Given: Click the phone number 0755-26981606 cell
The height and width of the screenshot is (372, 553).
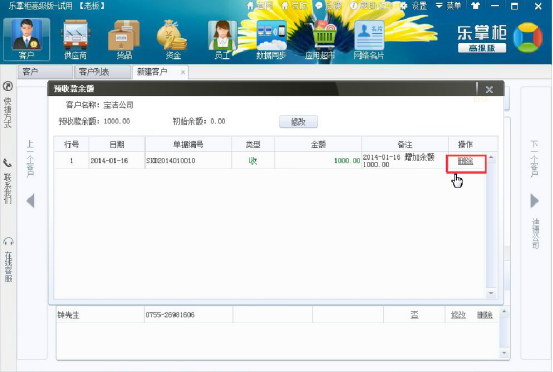Looking at the screenshot, I should coord(188,315).
